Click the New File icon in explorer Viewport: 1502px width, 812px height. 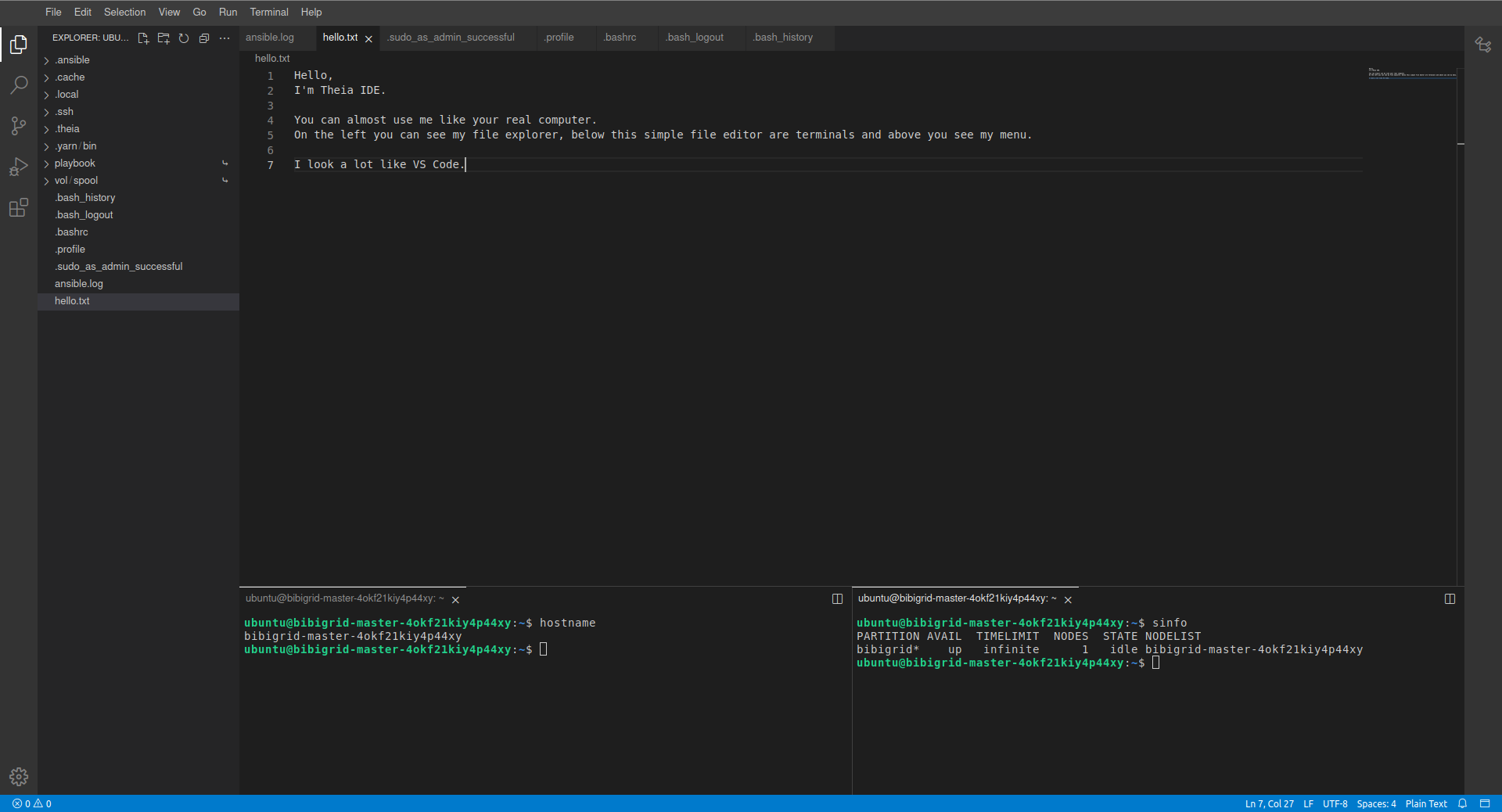143,38
